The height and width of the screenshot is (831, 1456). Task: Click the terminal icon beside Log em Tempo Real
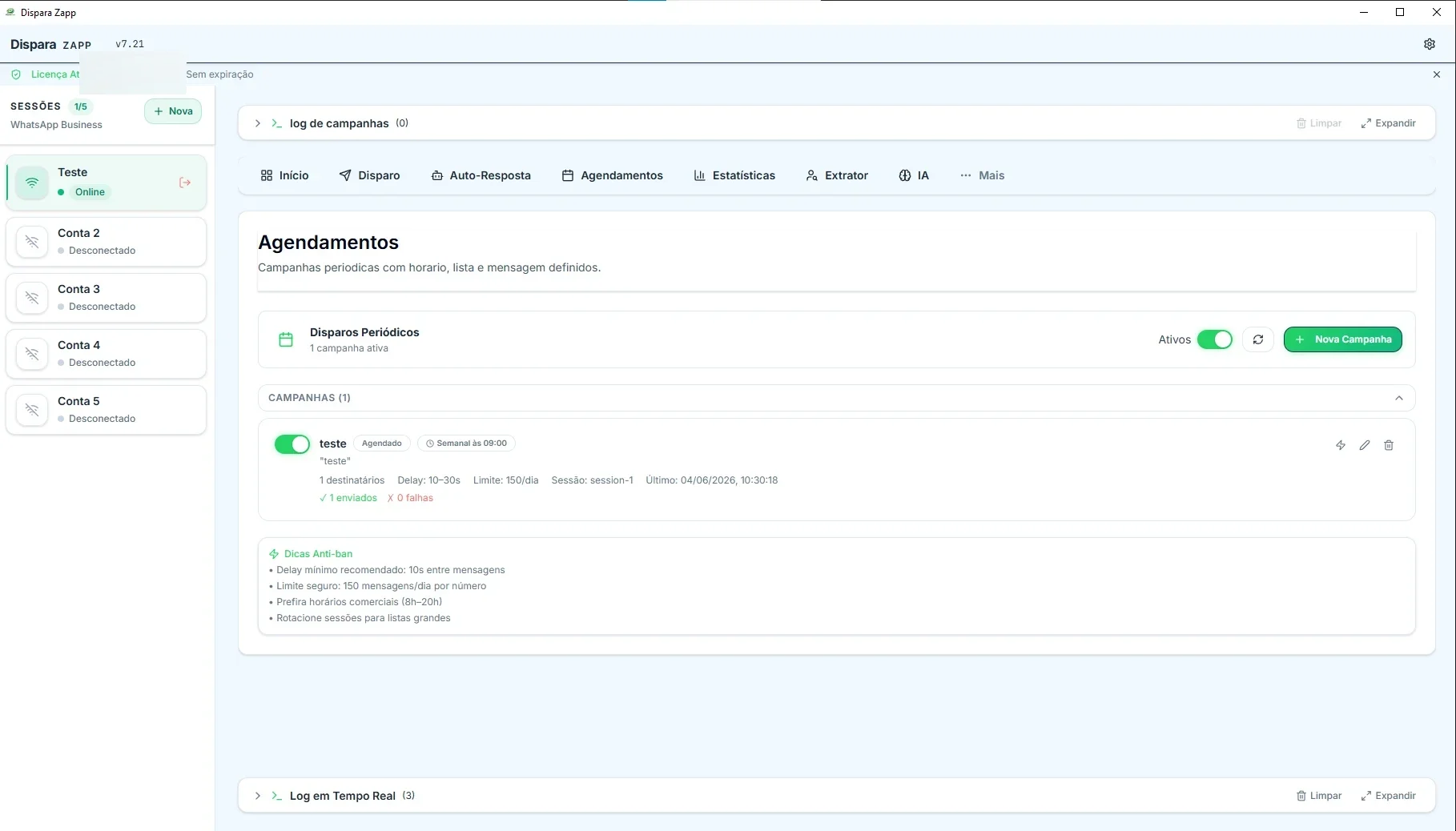click(x=276, y=796)
